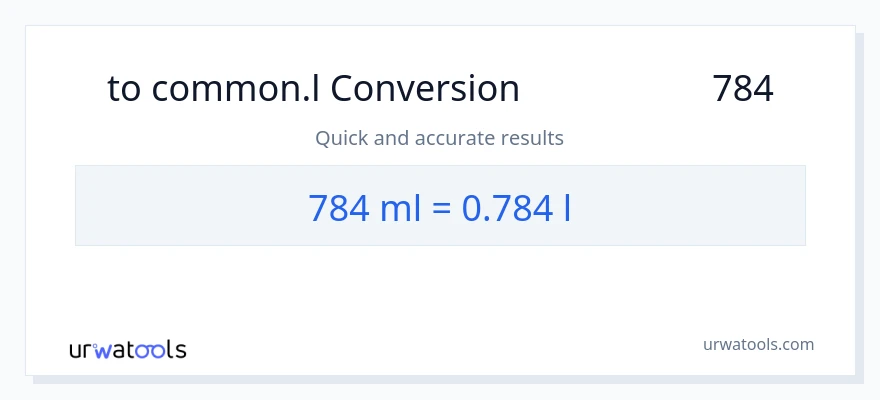Click the word 'to' starting the heading
880x400 pixels.
(x=124, y=89)
